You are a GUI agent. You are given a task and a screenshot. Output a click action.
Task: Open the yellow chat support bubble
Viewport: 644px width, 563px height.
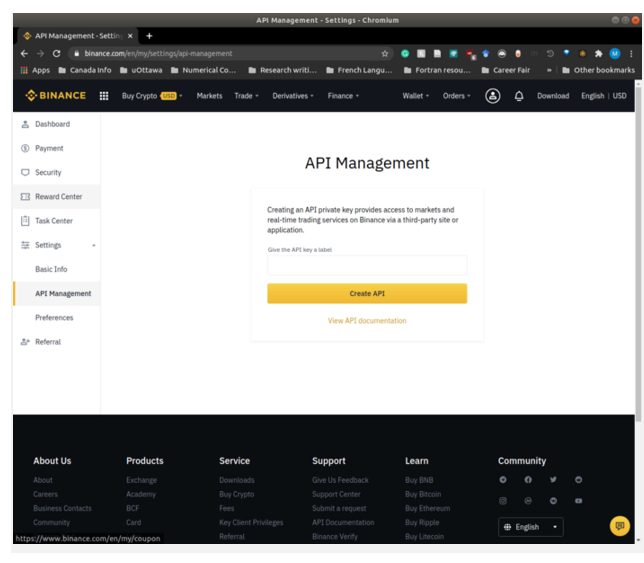(619, 525)
